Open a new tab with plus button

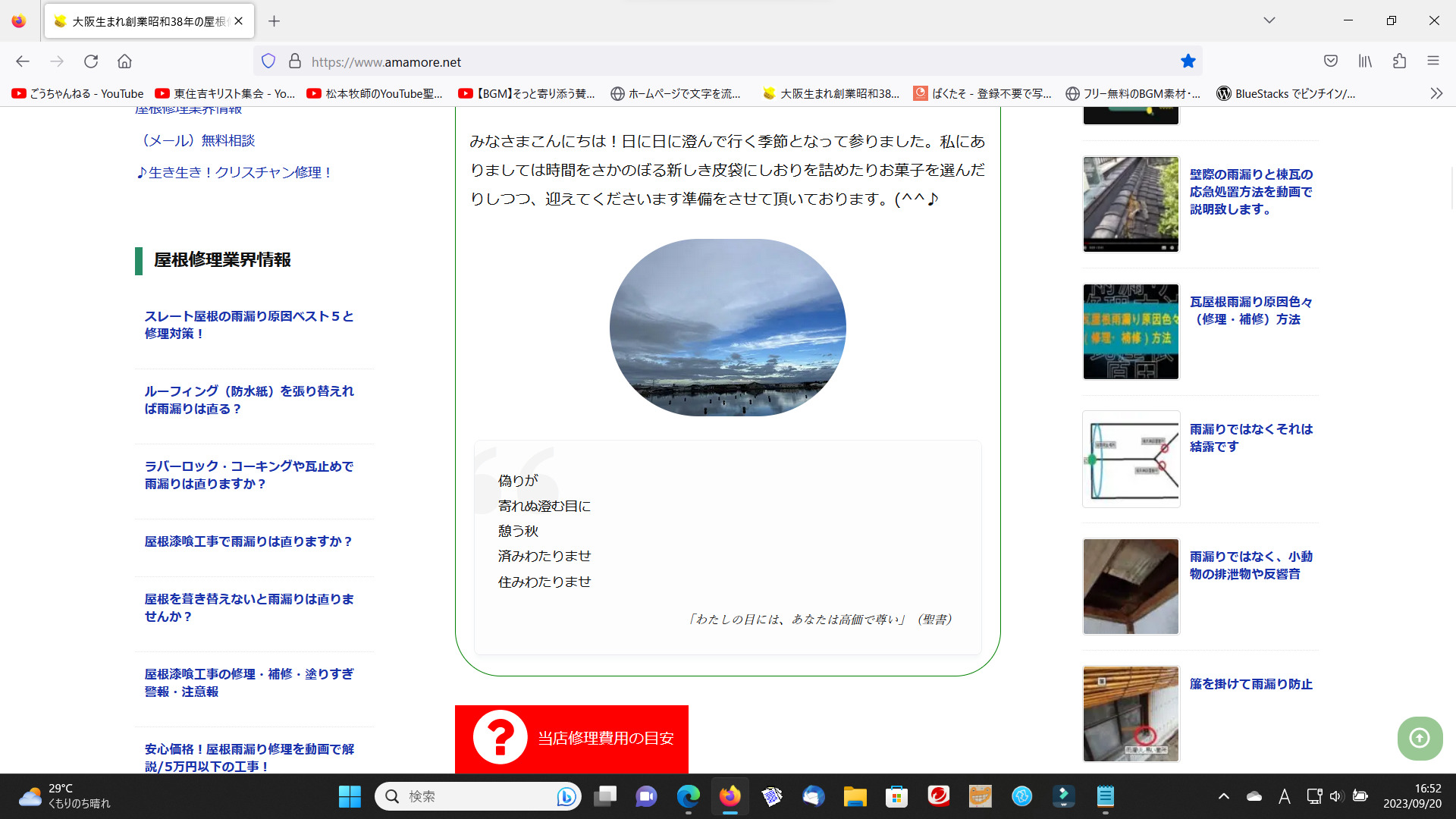coord(275,21)
